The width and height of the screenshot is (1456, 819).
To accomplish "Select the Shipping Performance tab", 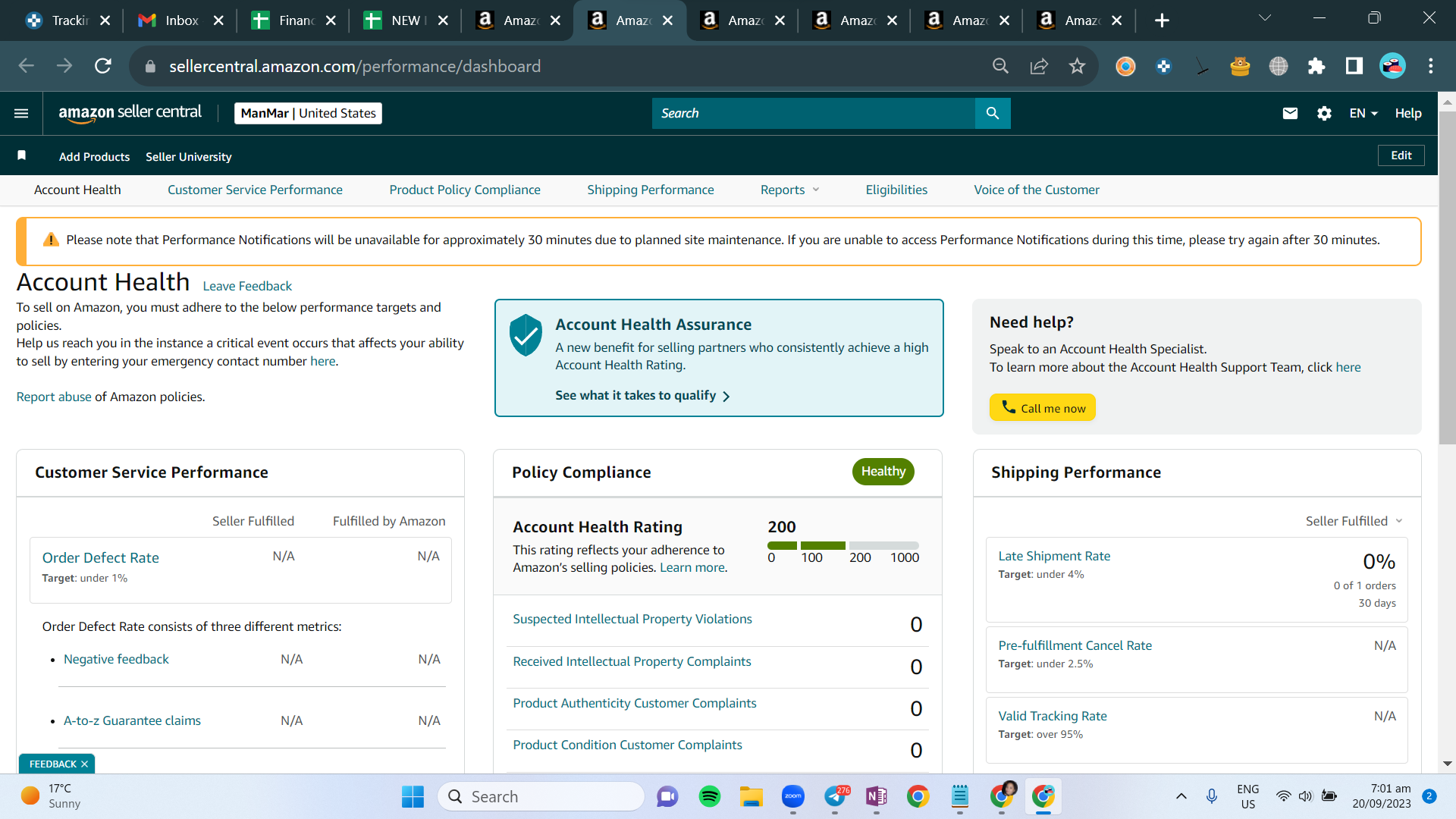I will point(651,190).
